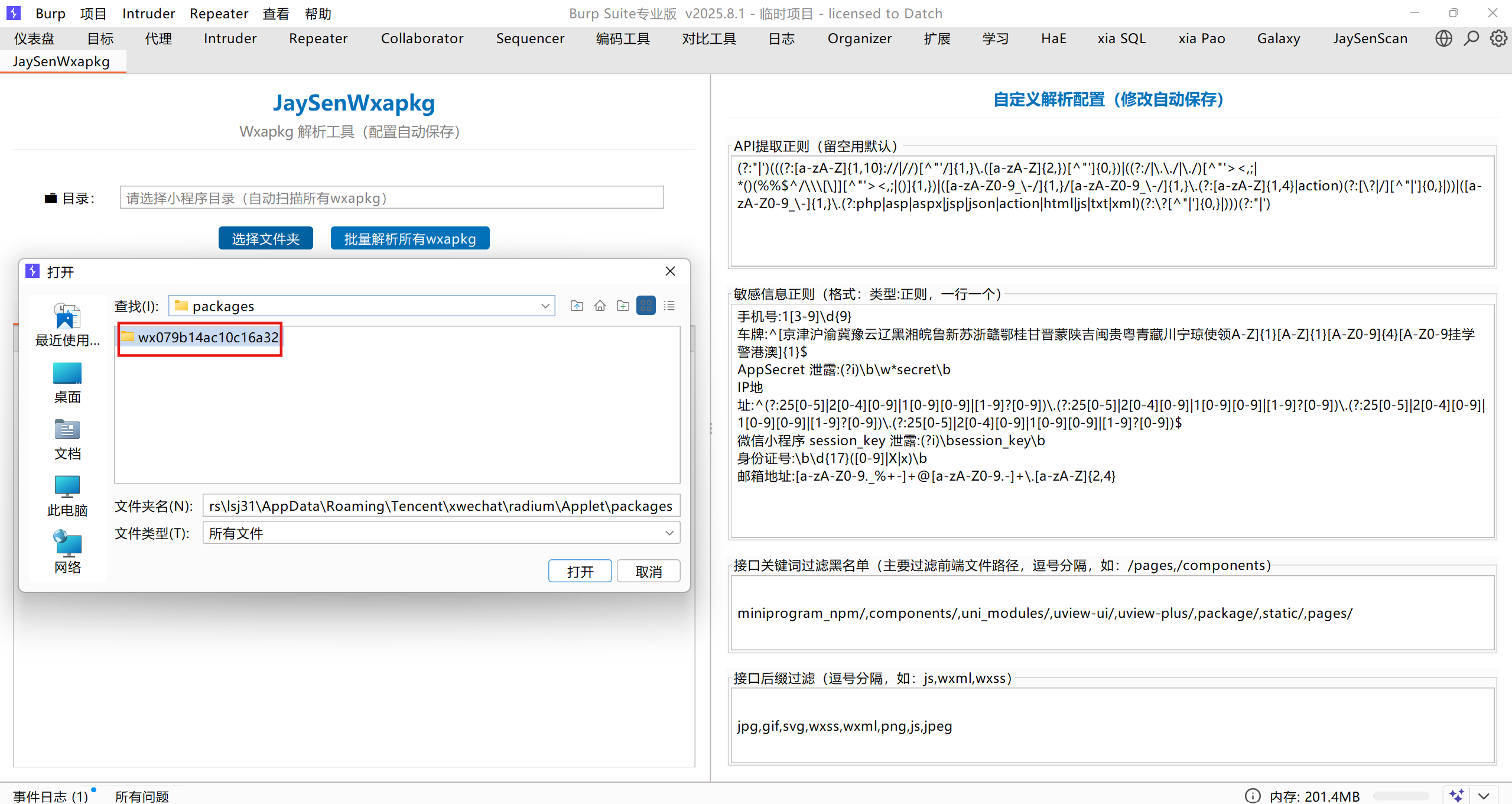
Task: Click the search magnifier icon
Action: (x=1471, y=38)
